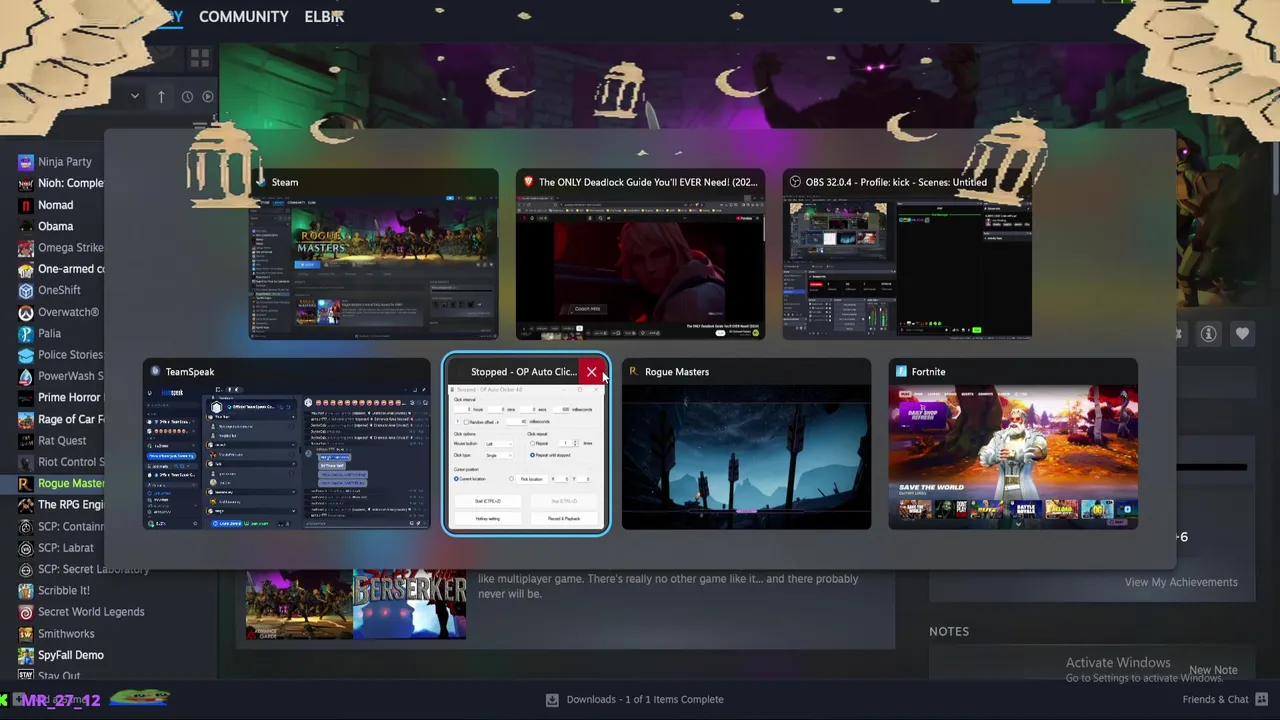Select SCP: Secret Laboratory in the library
1280x720 pixels.
(x=93, y=569)
